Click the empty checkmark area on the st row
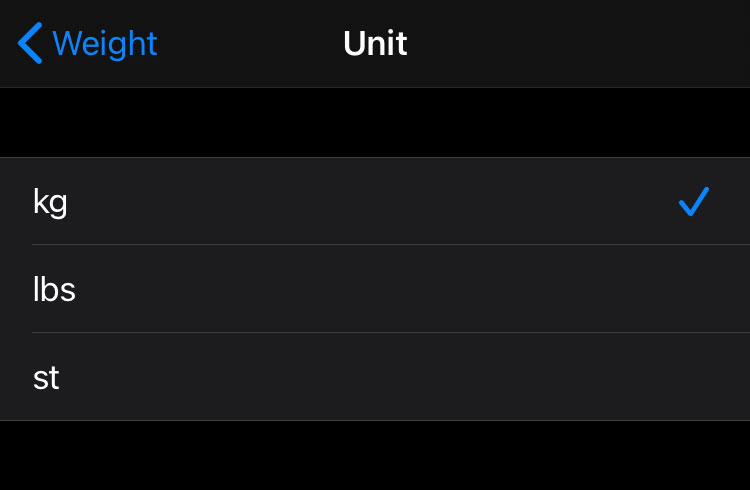The width and height of the screenshot is (750, 490). pyautogui.click(x=693, y=378)
